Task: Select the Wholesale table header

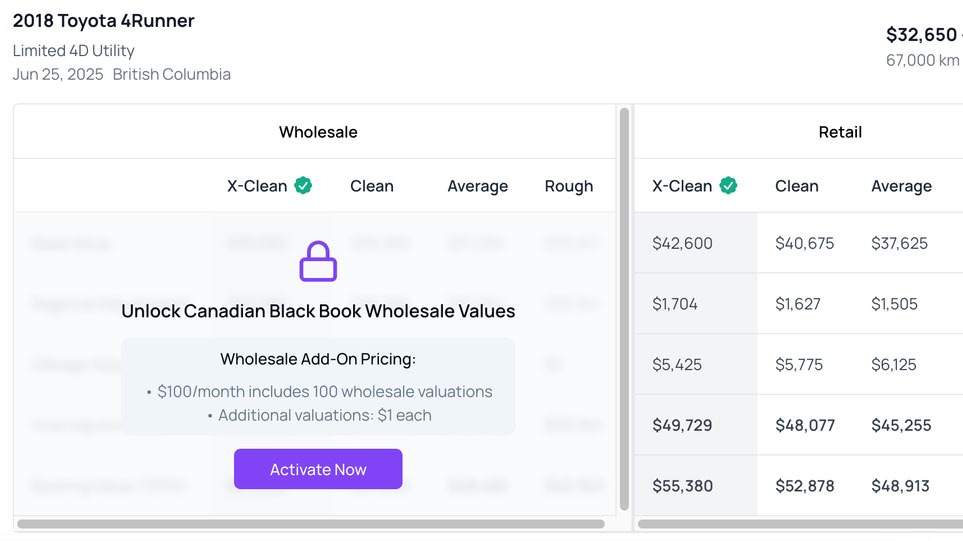Action: click(318, 132)
